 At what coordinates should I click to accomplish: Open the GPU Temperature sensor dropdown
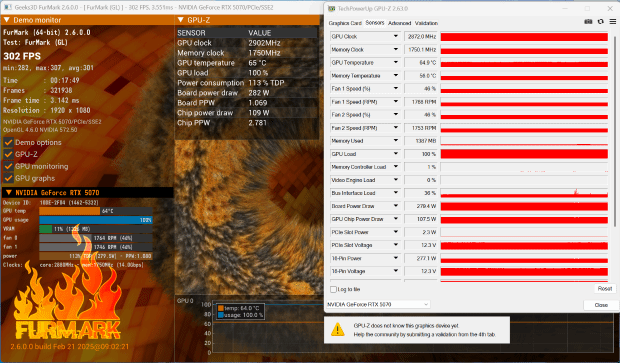pos(395,62)
